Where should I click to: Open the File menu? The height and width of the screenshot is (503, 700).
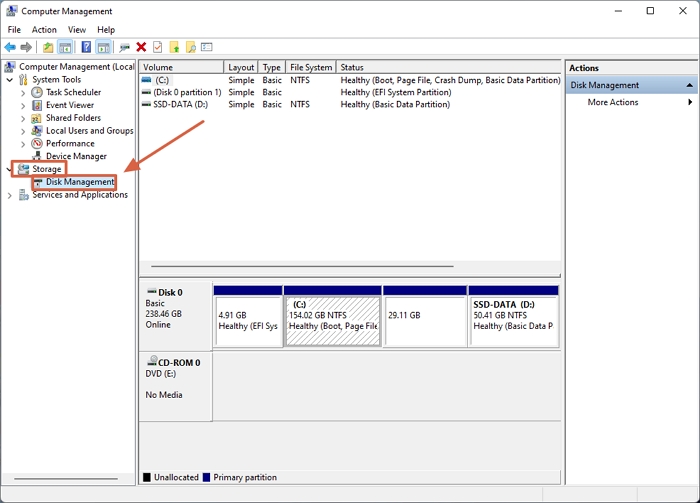(14, 30)
